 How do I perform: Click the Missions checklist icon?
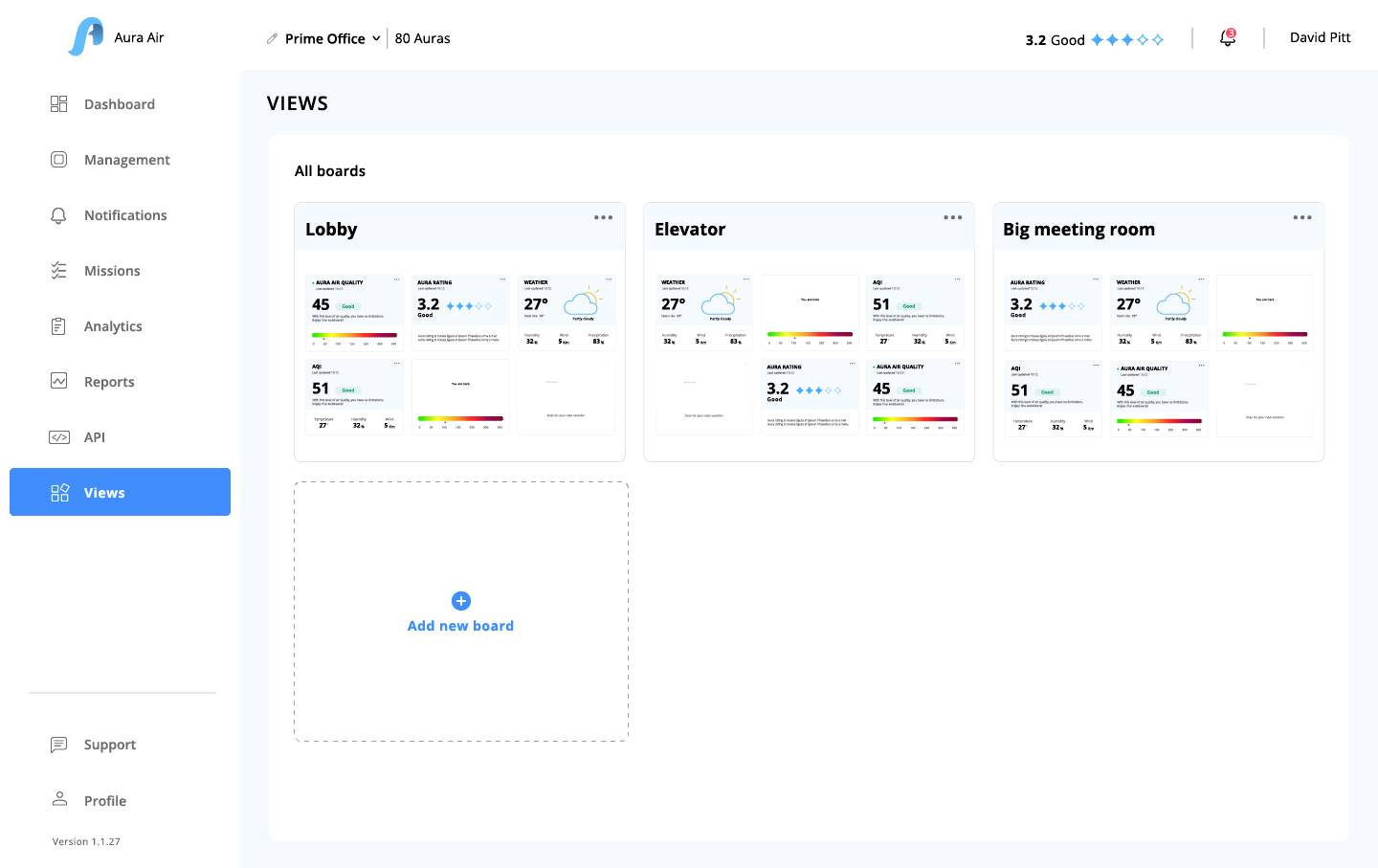pyautogui.click(x=58, y=271)
